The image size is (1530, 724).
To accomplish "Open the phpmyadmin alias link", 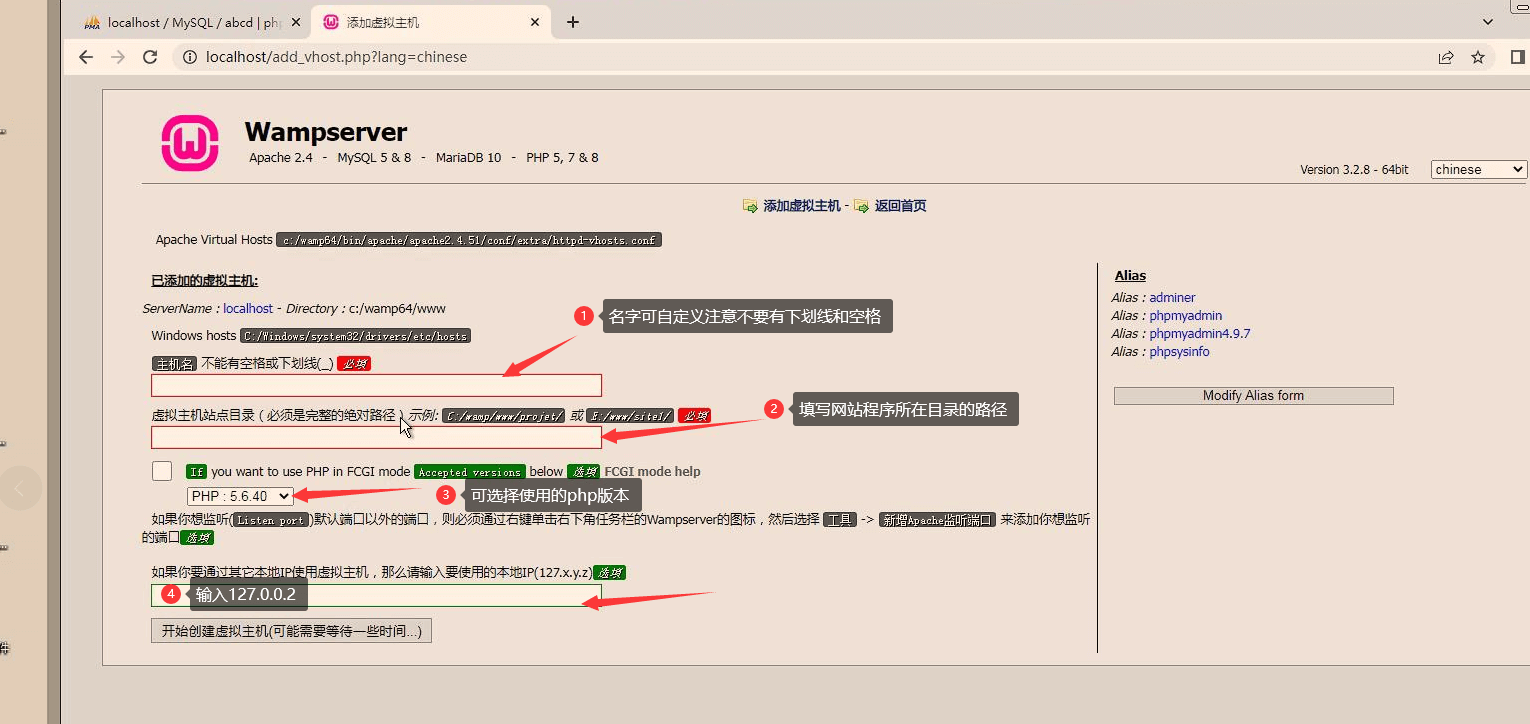I will (1186, 316).
